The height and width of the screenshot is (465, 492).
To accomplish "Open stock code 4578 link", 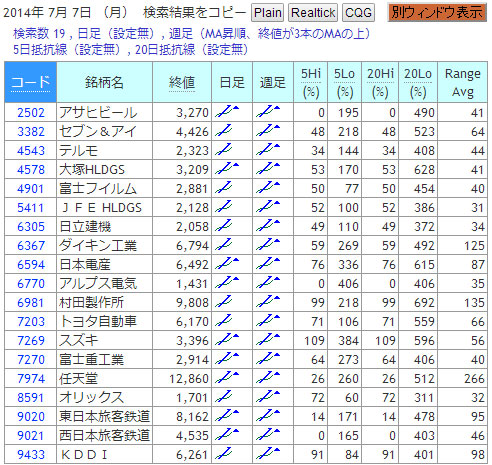I will coord(31,170).
